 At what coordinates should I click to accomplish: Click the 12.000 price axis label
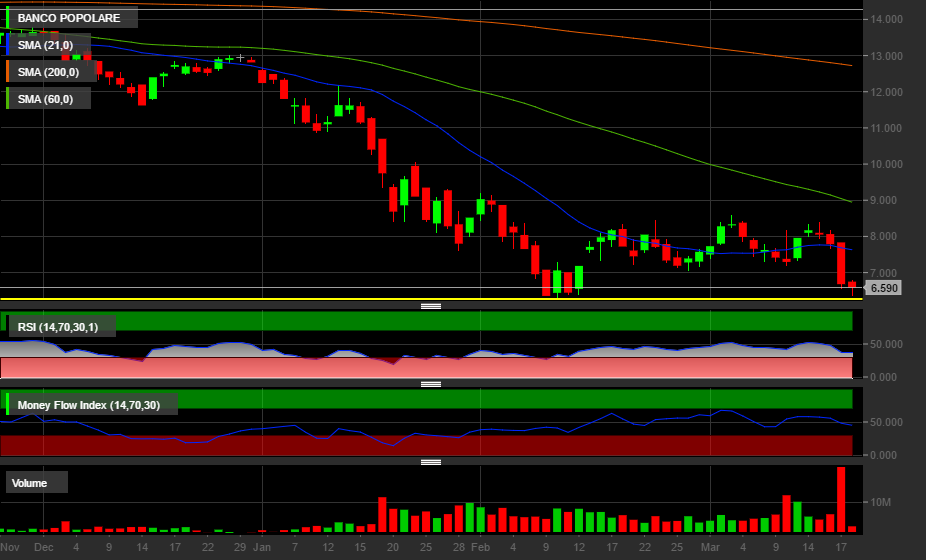point(886,92)
